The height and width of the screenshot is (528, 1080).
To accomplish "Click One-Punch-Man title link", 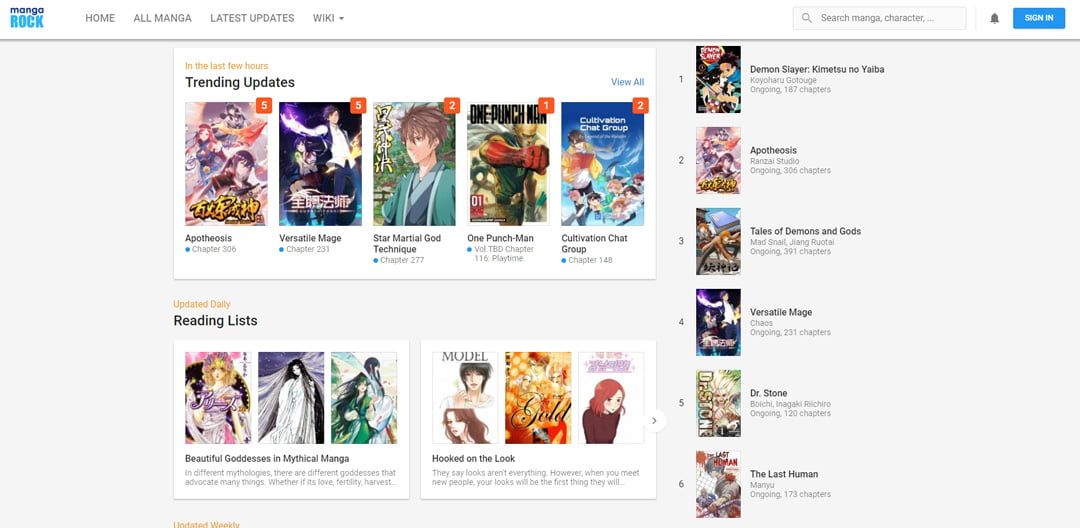I will [x=501, y=238].
